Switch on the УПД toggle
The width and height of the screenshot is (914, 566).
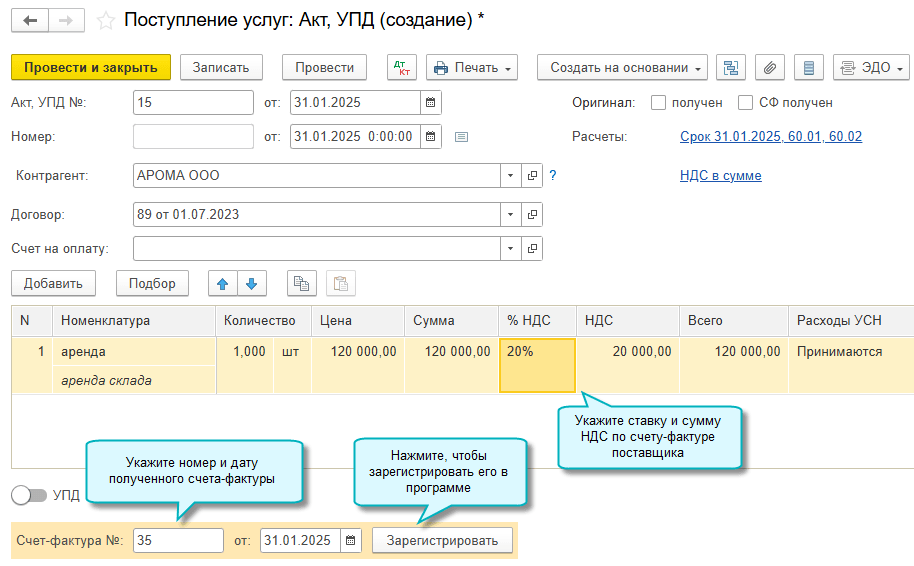click(29, 495)
